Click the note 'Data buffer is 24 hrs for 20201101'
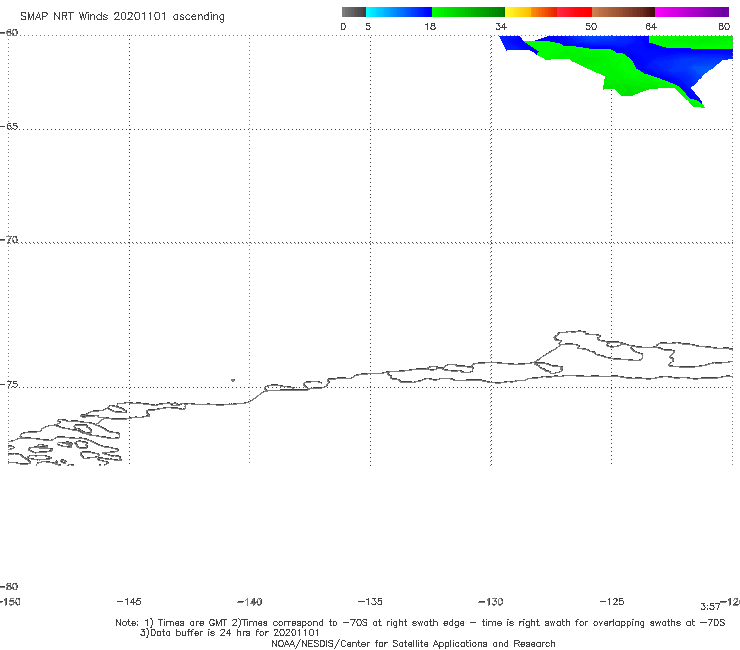Screen dimensions: 740x650 click(235, 633)
